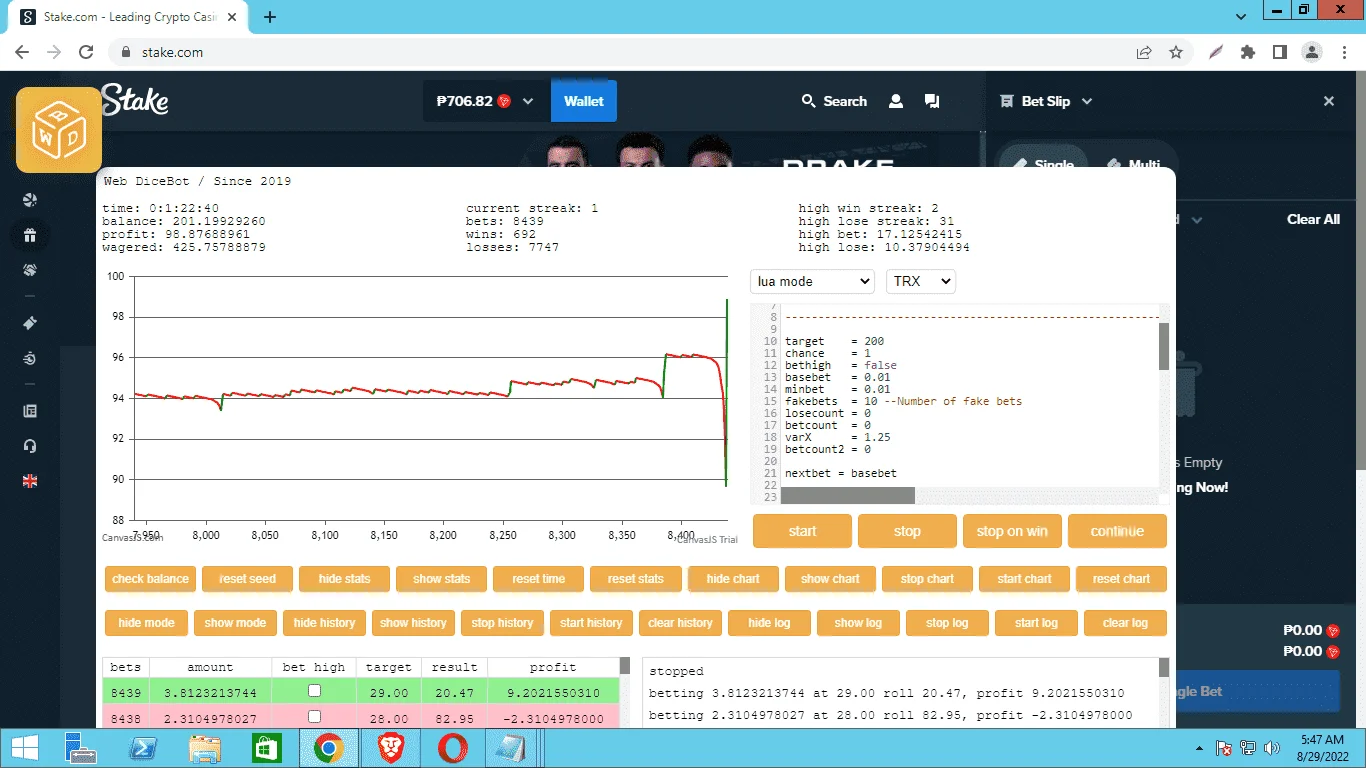Open the Windows Start button
Image resolution: width=1366 pixels, height=768 pixels.
pyautogui.click(x=24, y=747)
